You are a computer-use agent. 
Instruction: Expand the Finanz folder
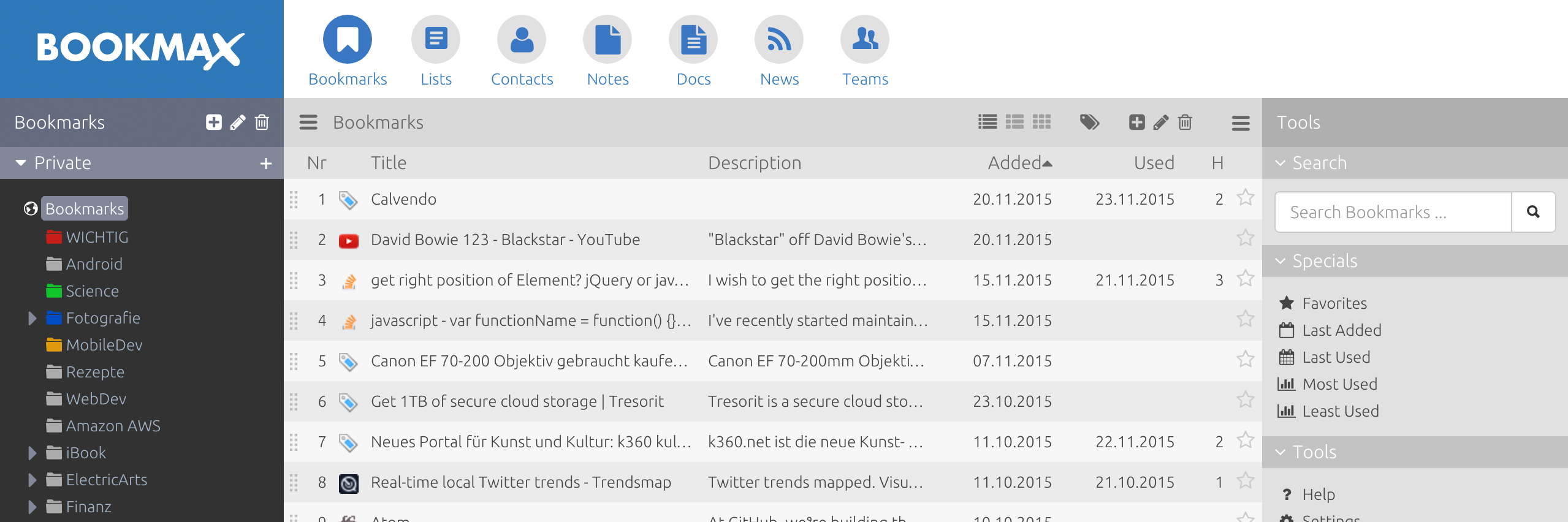click(32, 507)
